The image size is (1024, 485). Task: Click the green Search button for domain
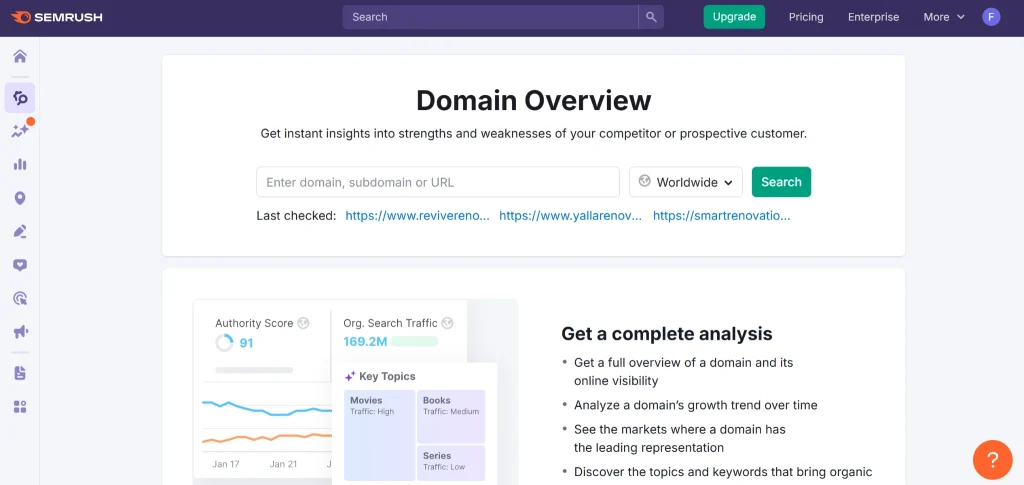781,182
